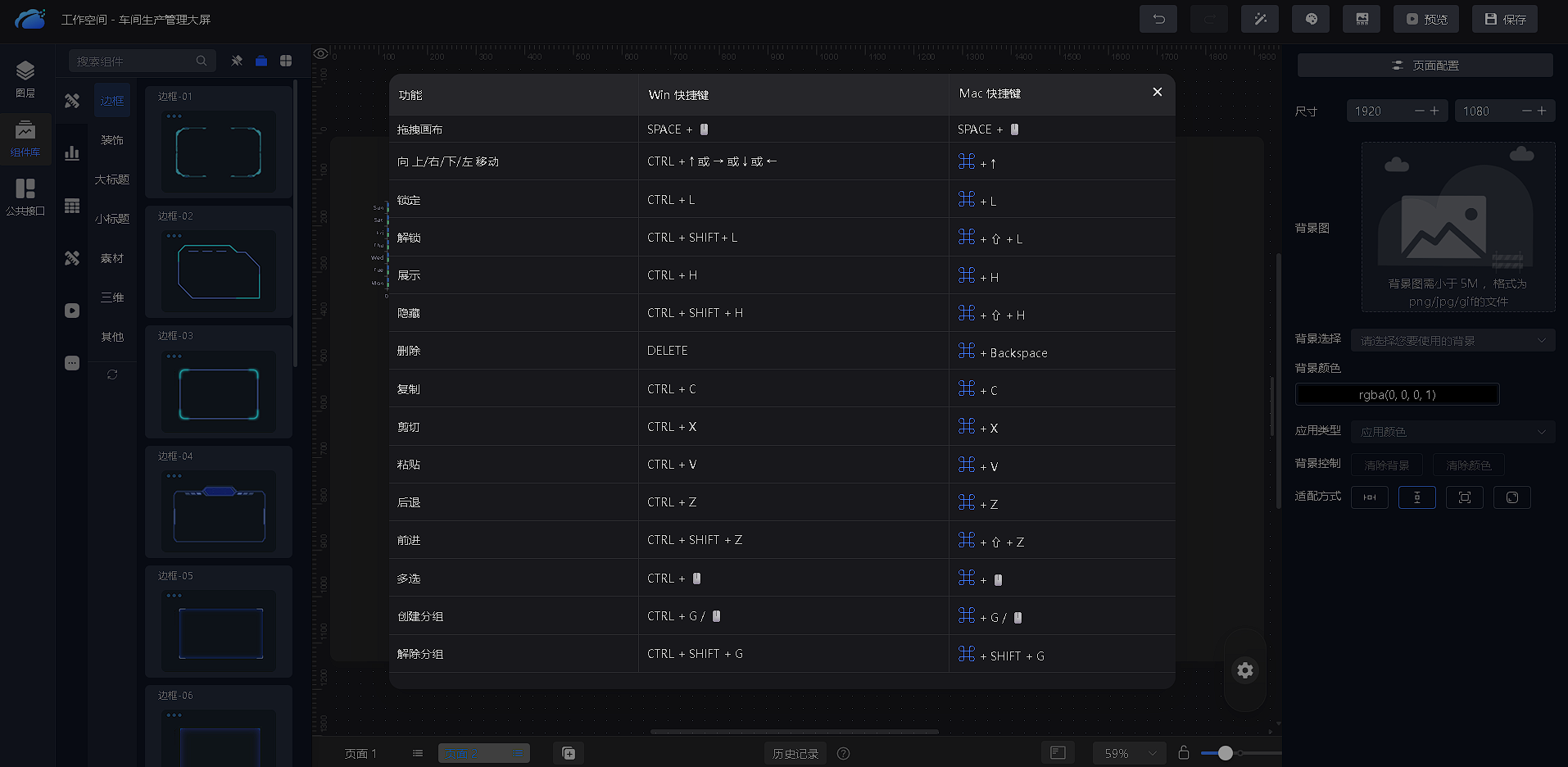1568x767 pixels.
Task: Toggle the grid layout view icon
Action: 286,61
